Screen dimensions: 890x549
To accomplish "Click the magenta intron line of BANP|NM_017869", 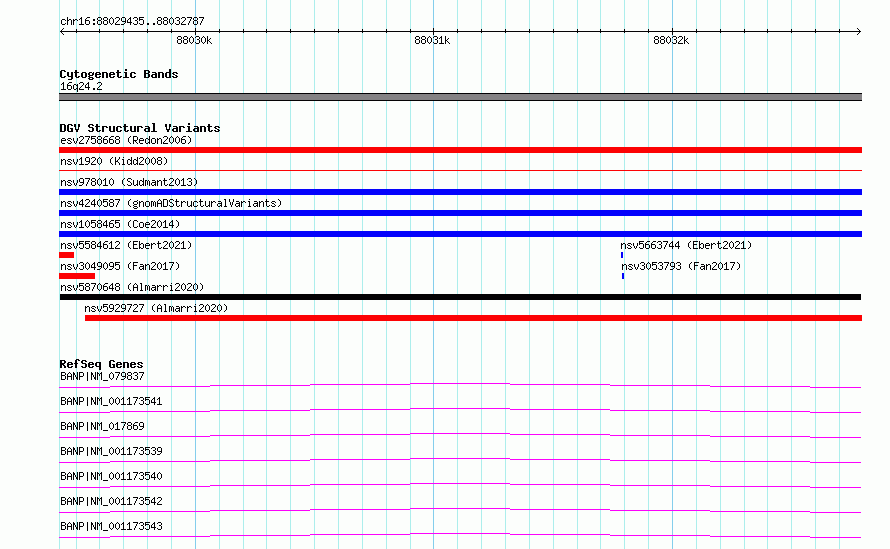I will [460, 435].
